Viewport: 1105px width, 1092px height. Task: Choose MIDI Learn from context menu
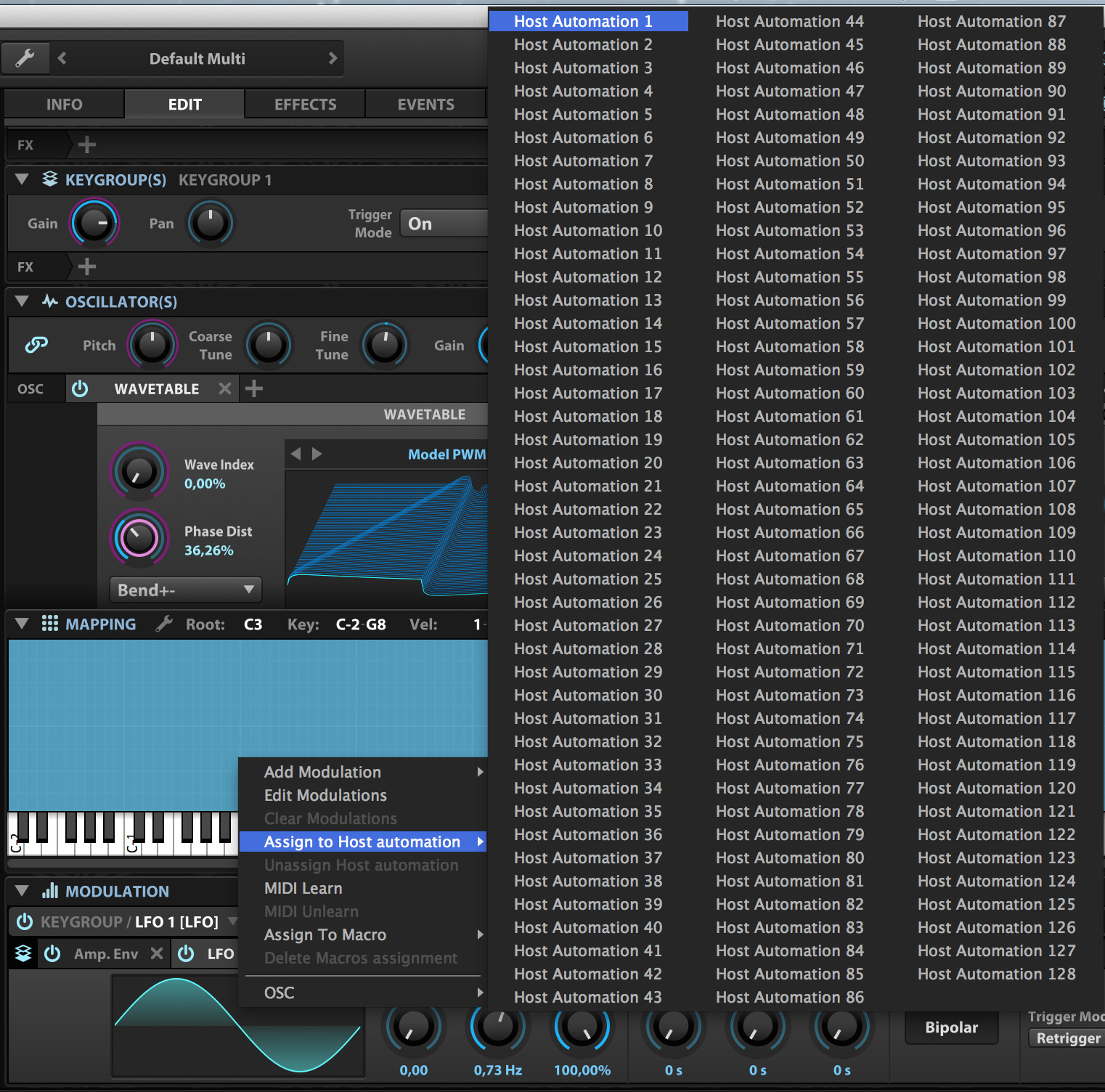[x=363, y=888]
